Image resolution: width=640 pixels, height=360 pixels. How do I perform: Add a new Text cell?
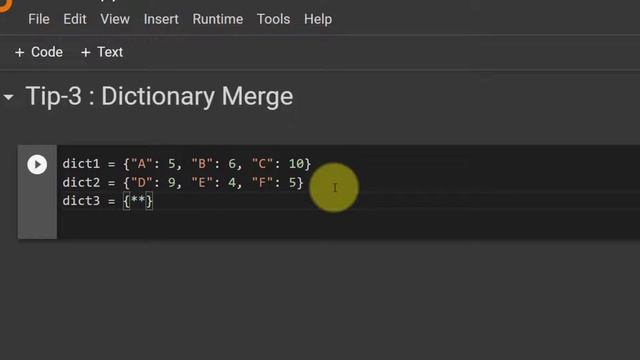102,52
